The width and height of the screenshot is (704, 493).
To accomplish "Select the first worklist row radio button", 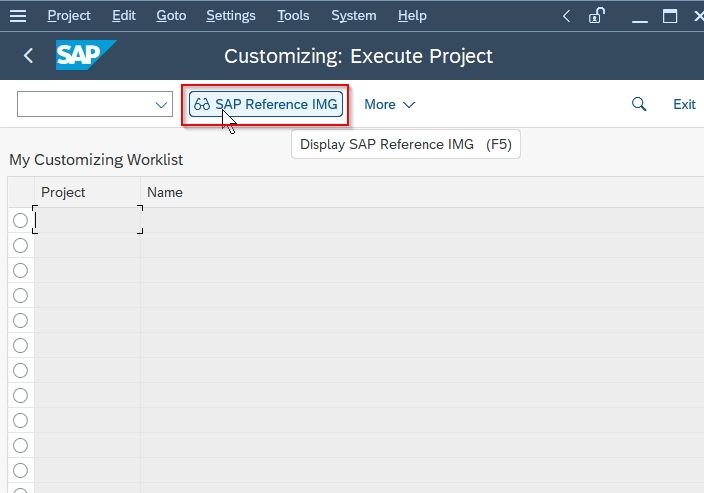I will point(20,220).
